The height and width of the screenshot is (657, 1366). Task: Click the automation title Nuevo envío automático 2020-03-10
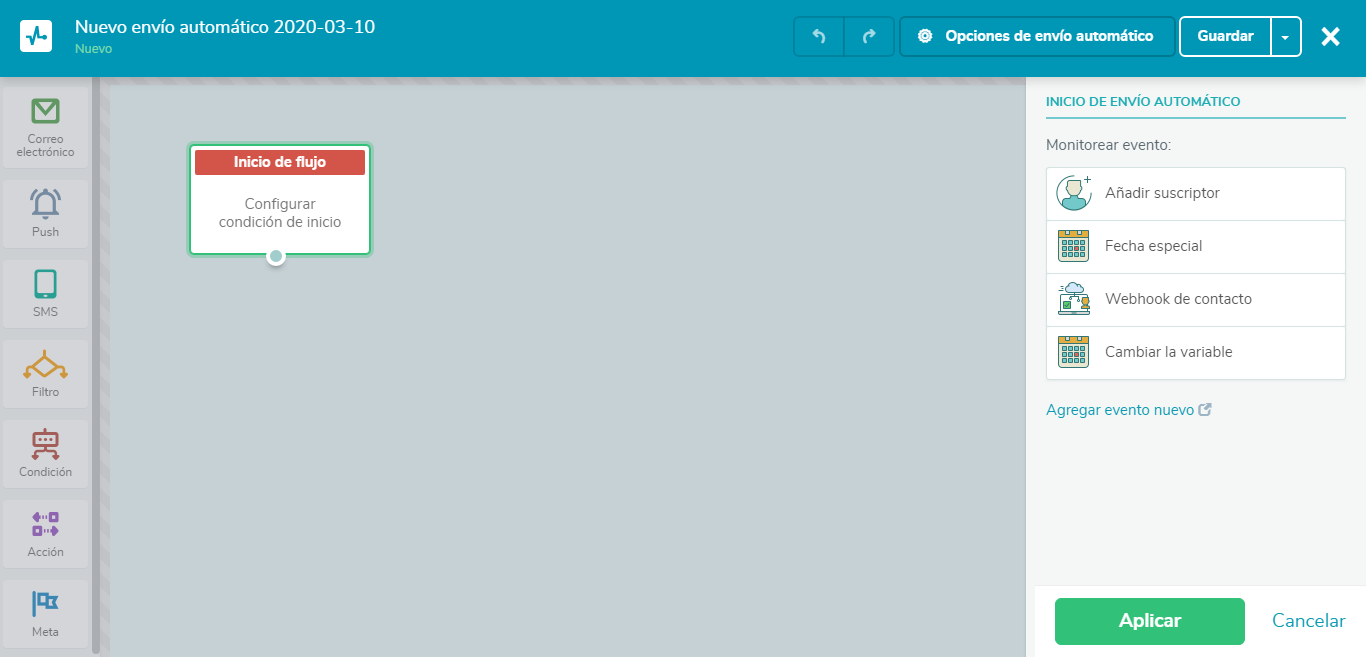[225, 27]
